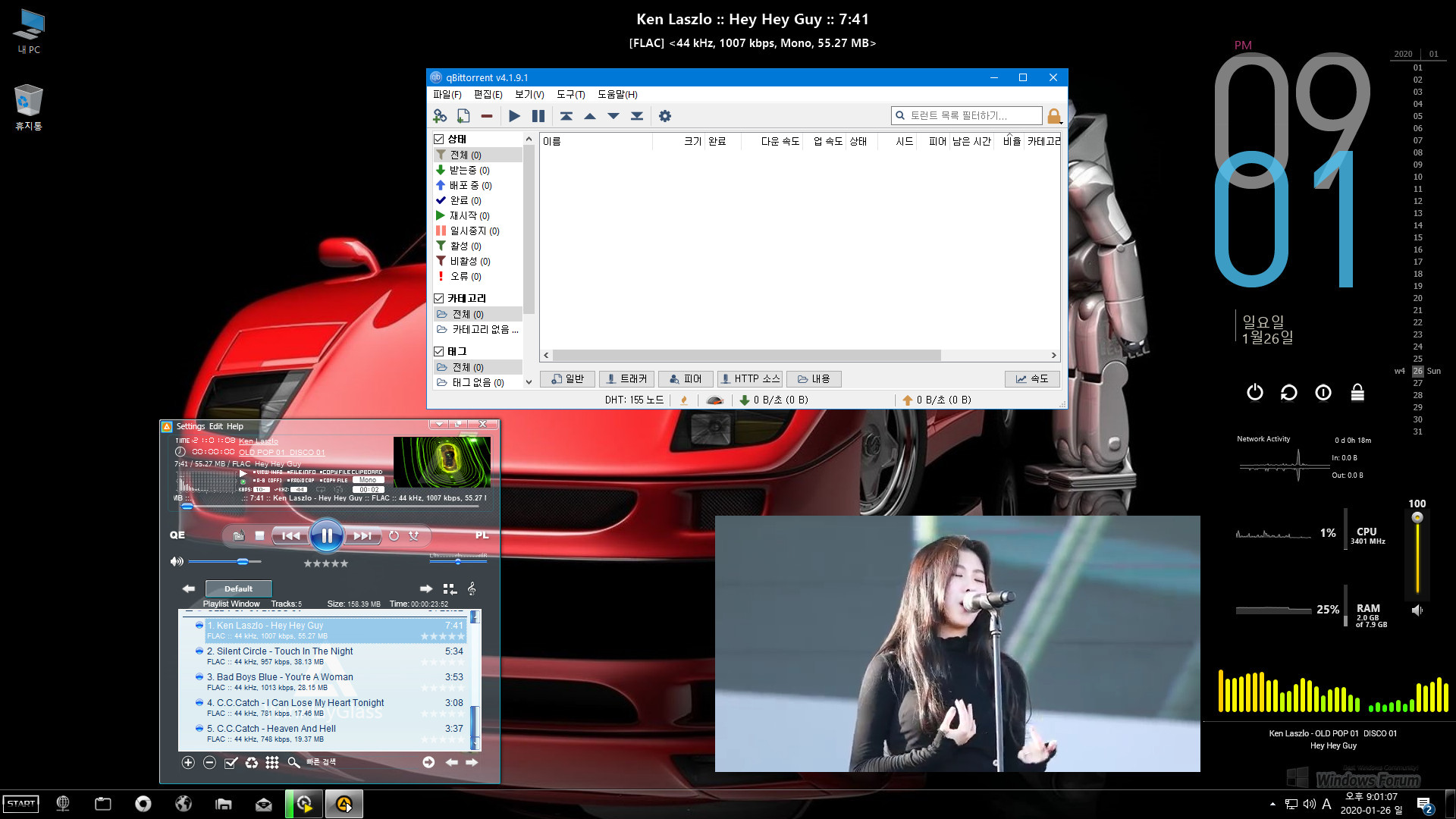Screen dimensions: 1456x819
Task: Click the stop button in AIMP player
Action: [259, 535]
